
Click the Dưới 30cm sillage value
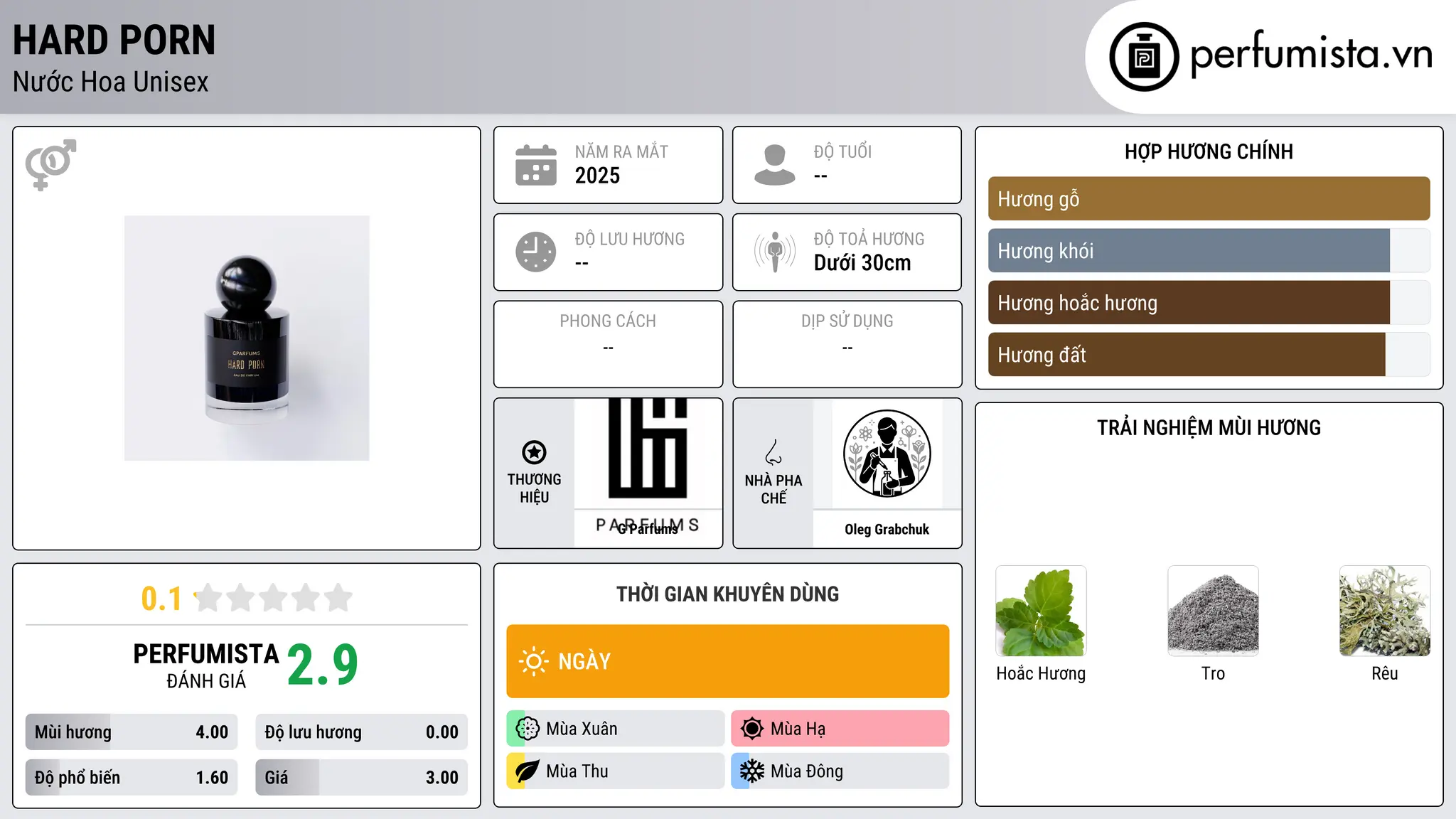click(862, 263)
